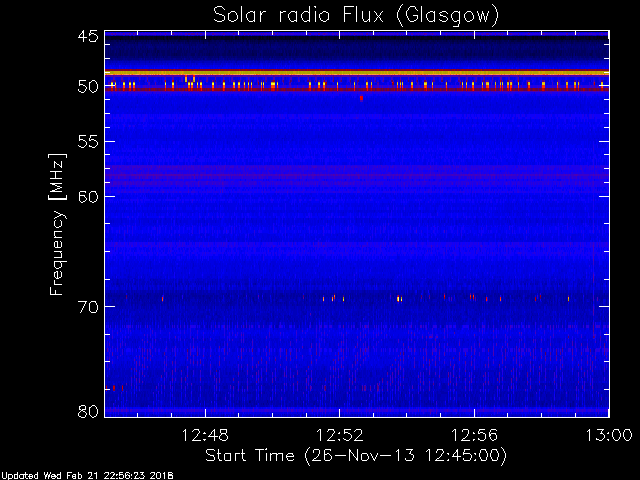Select the 55 MHz frequency axis label
This screenshot has height=480, width=640.
pyautogui.click(x=88, y=142)
